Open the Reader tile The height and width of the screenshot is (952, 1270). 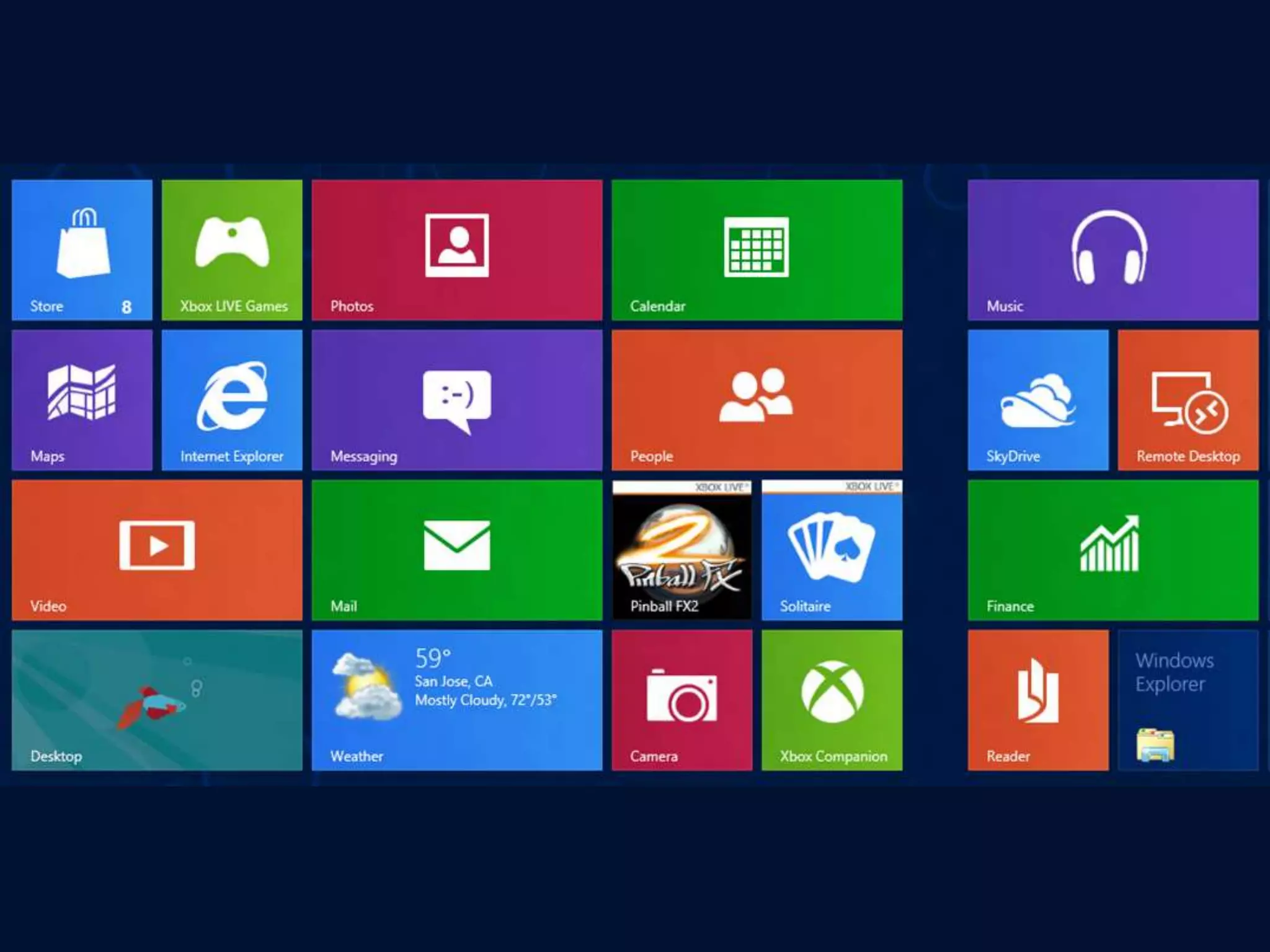tap(1038, 700)
